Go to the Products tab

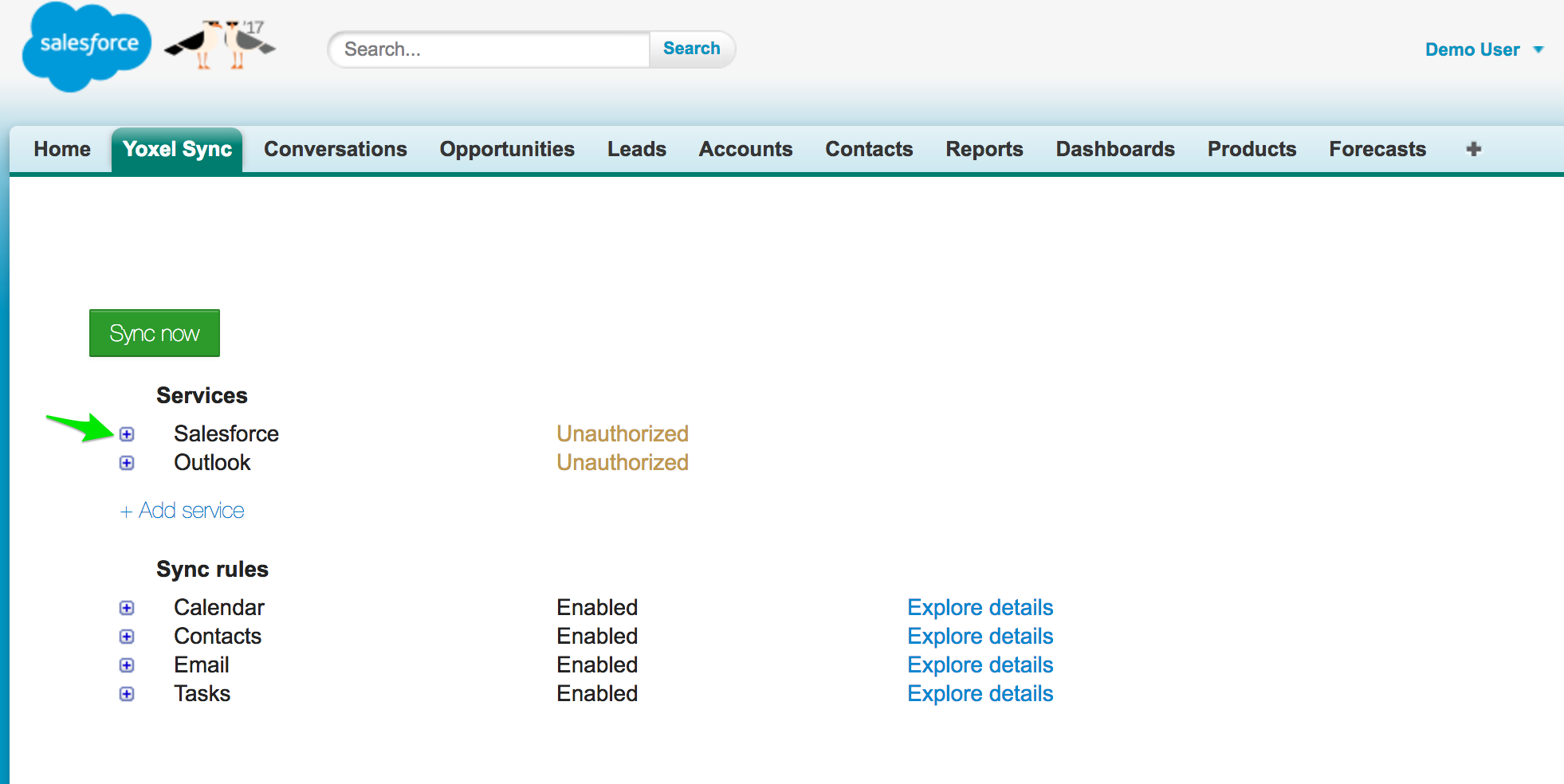[1252, 149]
